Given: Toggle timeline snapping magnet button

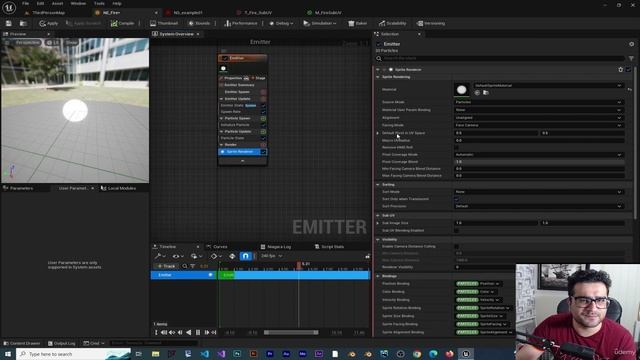Looking at the screenshot, I should (245, 256).
